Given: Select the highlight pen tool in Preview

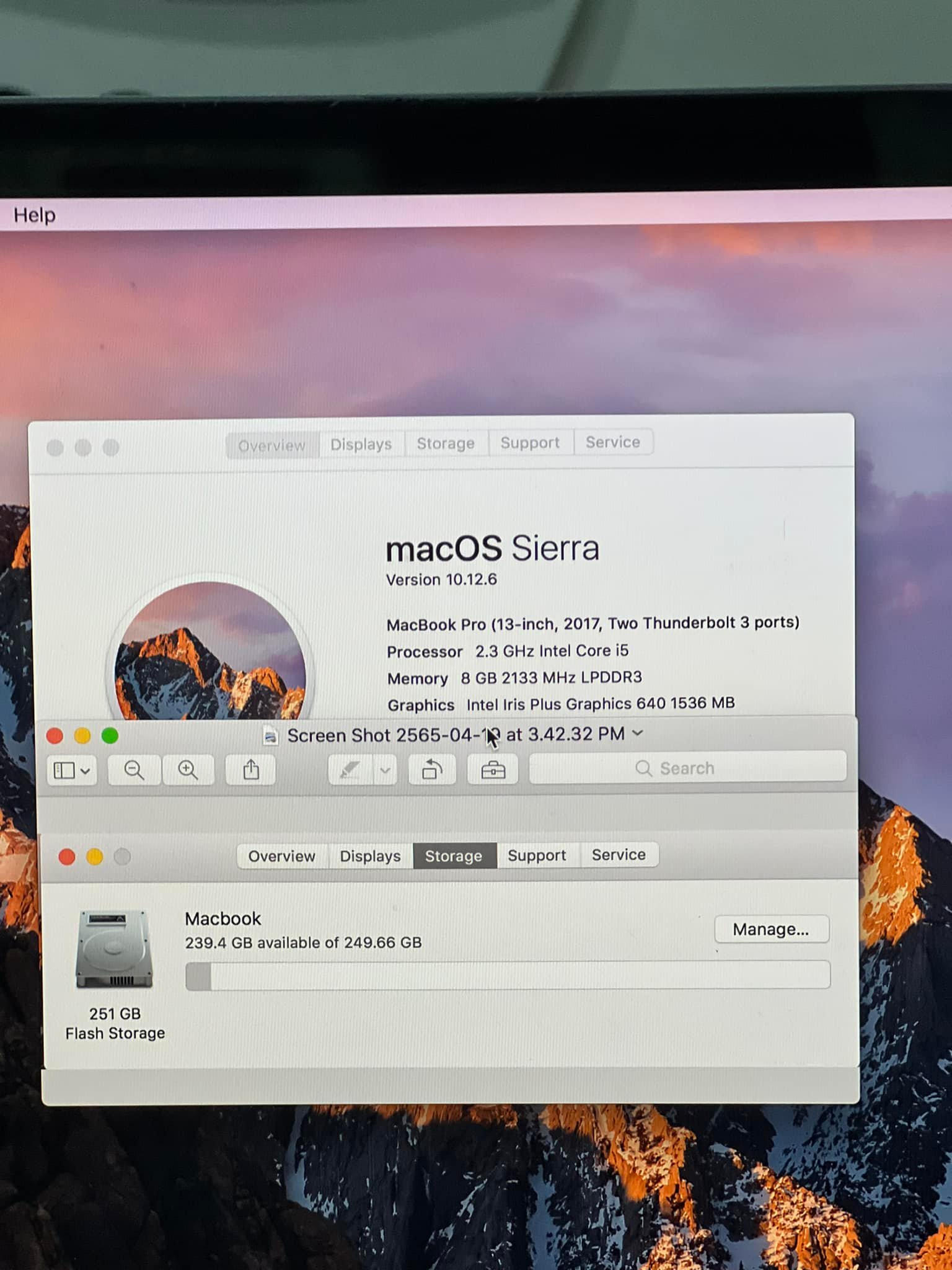Looking at the screenshot, I should click(x=350, y=770).
